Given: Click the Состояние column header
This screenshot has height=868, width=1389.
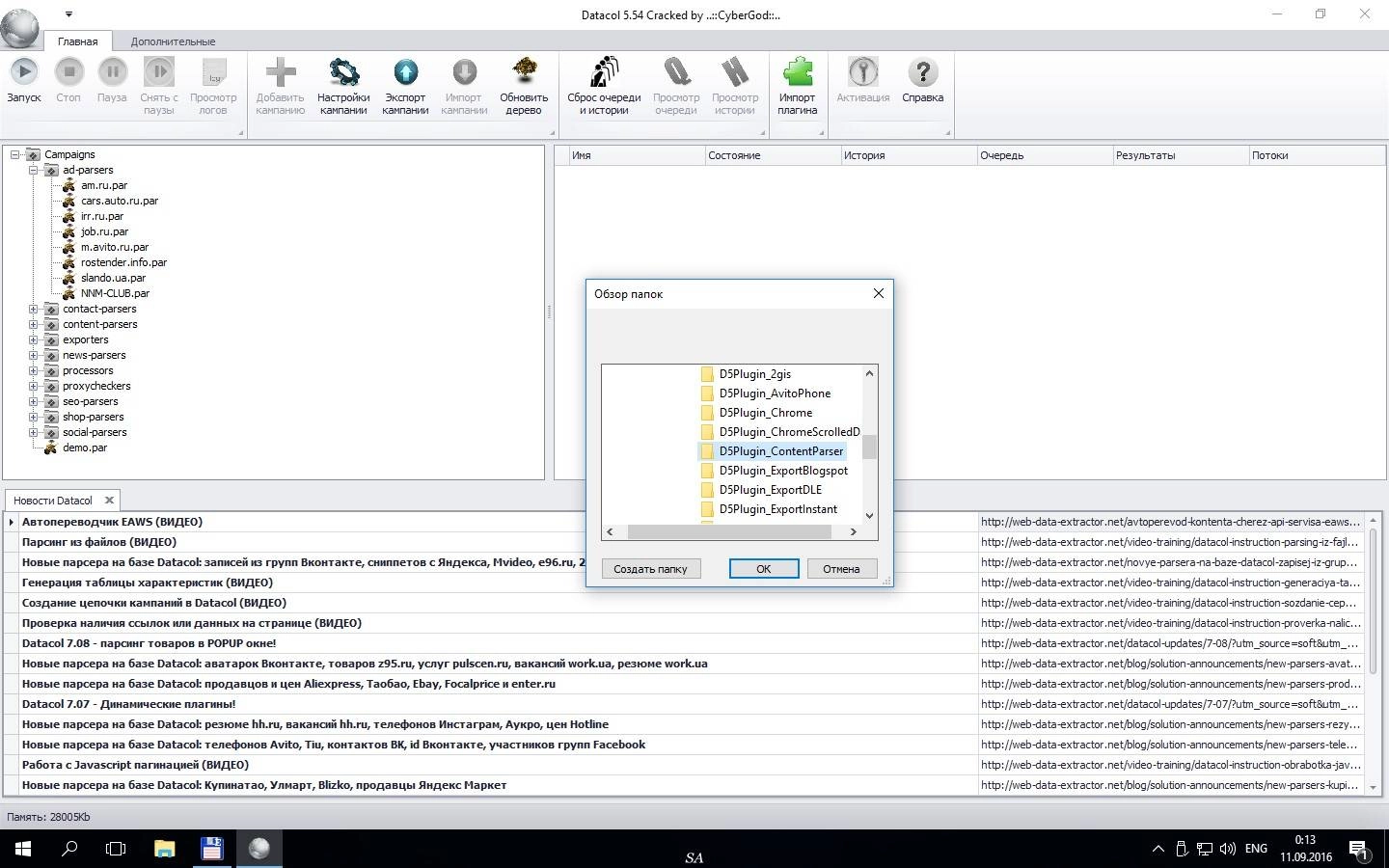Looking at the screenshot, I should (x=774, y=155).
